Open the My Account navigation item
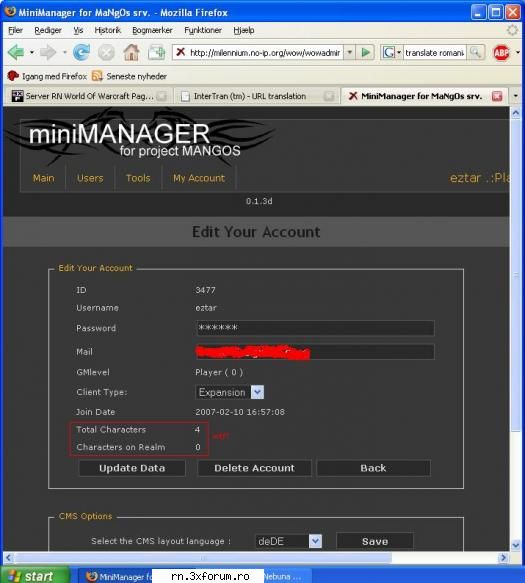The image size is (525, 583). (x=199, y=178)
